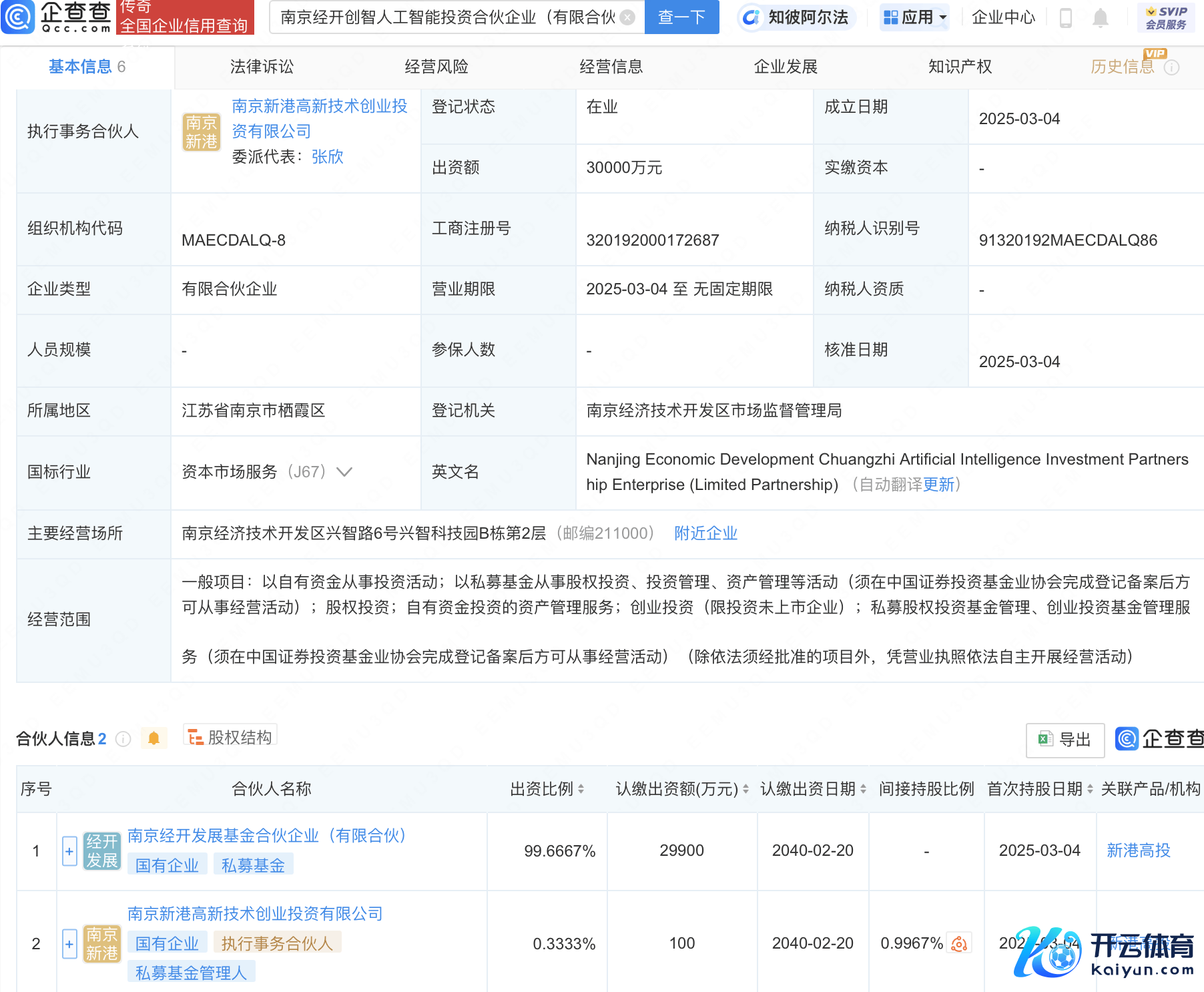Open the mobile app phone icon

click(1066, 18)
